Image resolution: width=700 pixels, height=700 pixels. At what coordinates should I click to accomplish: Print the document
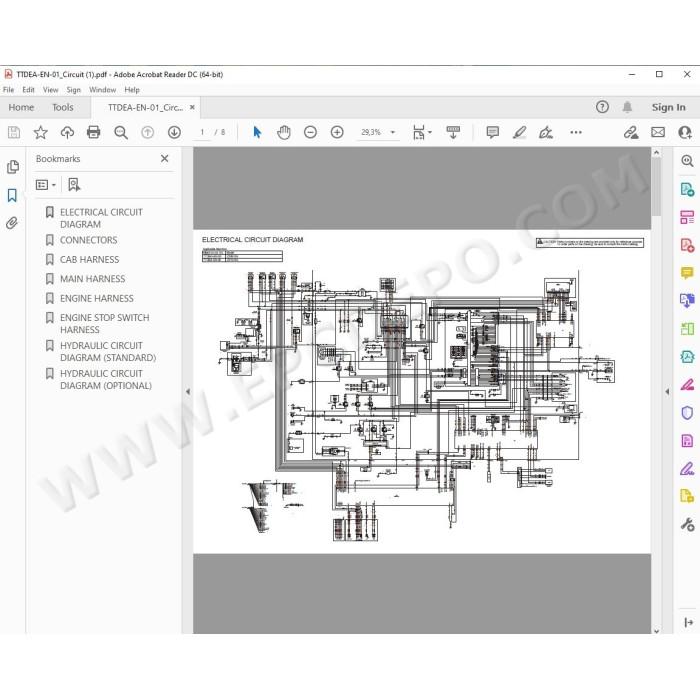93,132
